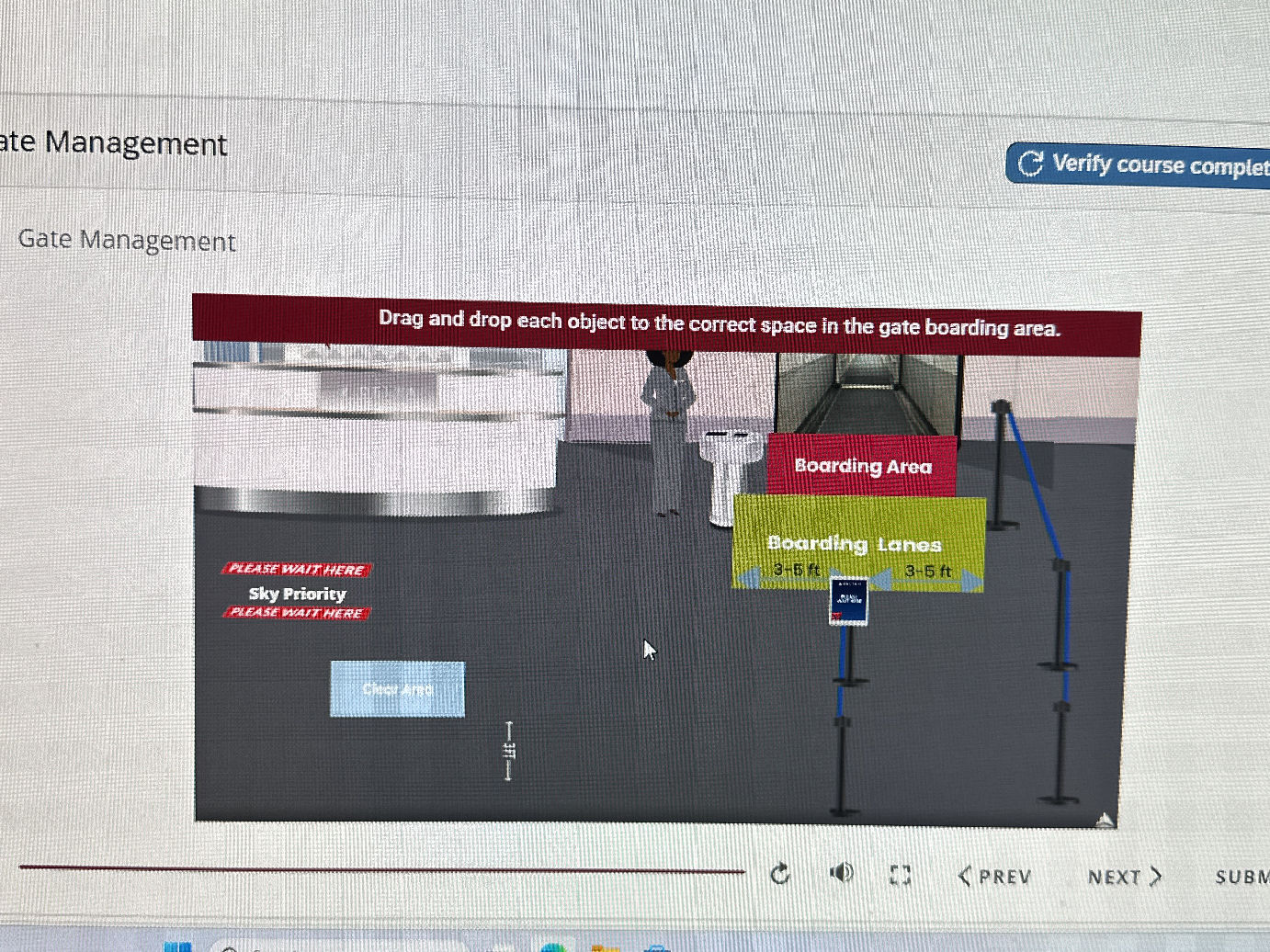Select the 3ft distance marker icon
The height and width of the screenshot is (952, 1270).
tap(509, 751)
